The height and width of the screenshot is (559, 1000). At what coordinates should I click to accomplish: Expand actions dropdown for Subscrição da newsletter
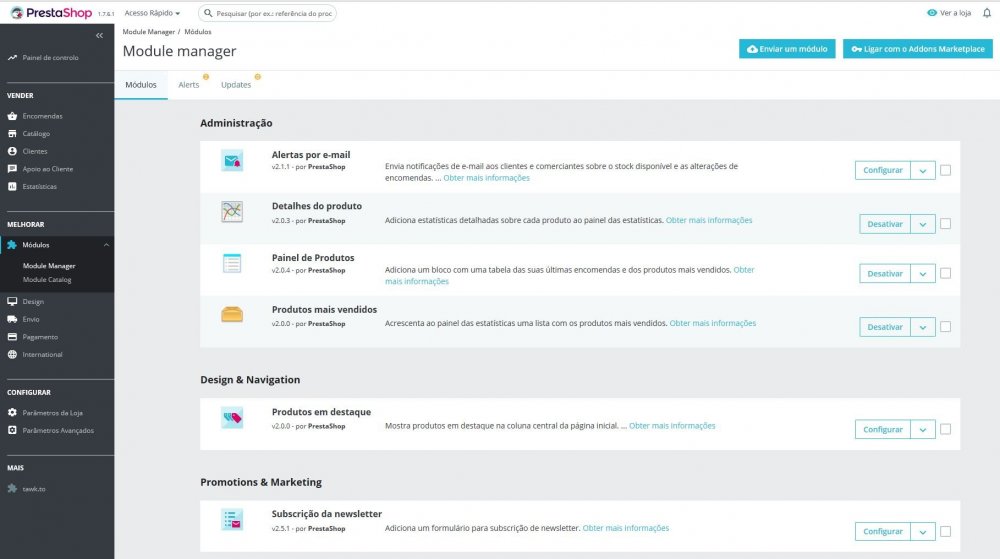tap(923, 532)
